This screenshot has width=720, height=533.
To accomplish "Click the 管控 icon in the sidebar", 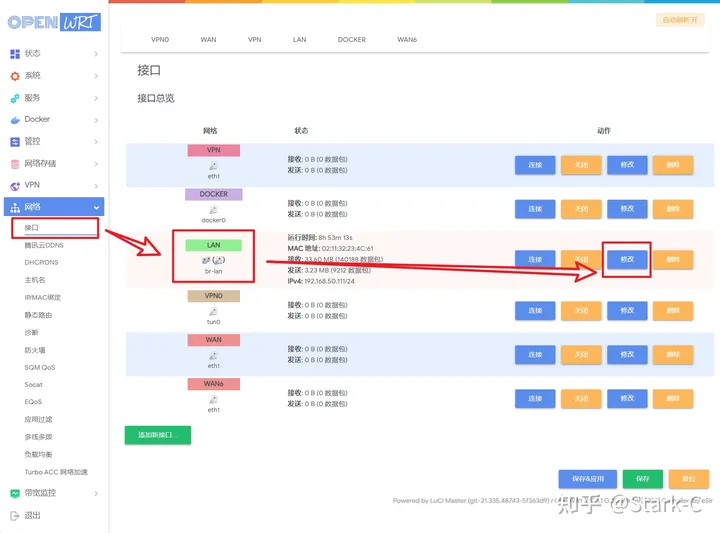I will 15,141.
